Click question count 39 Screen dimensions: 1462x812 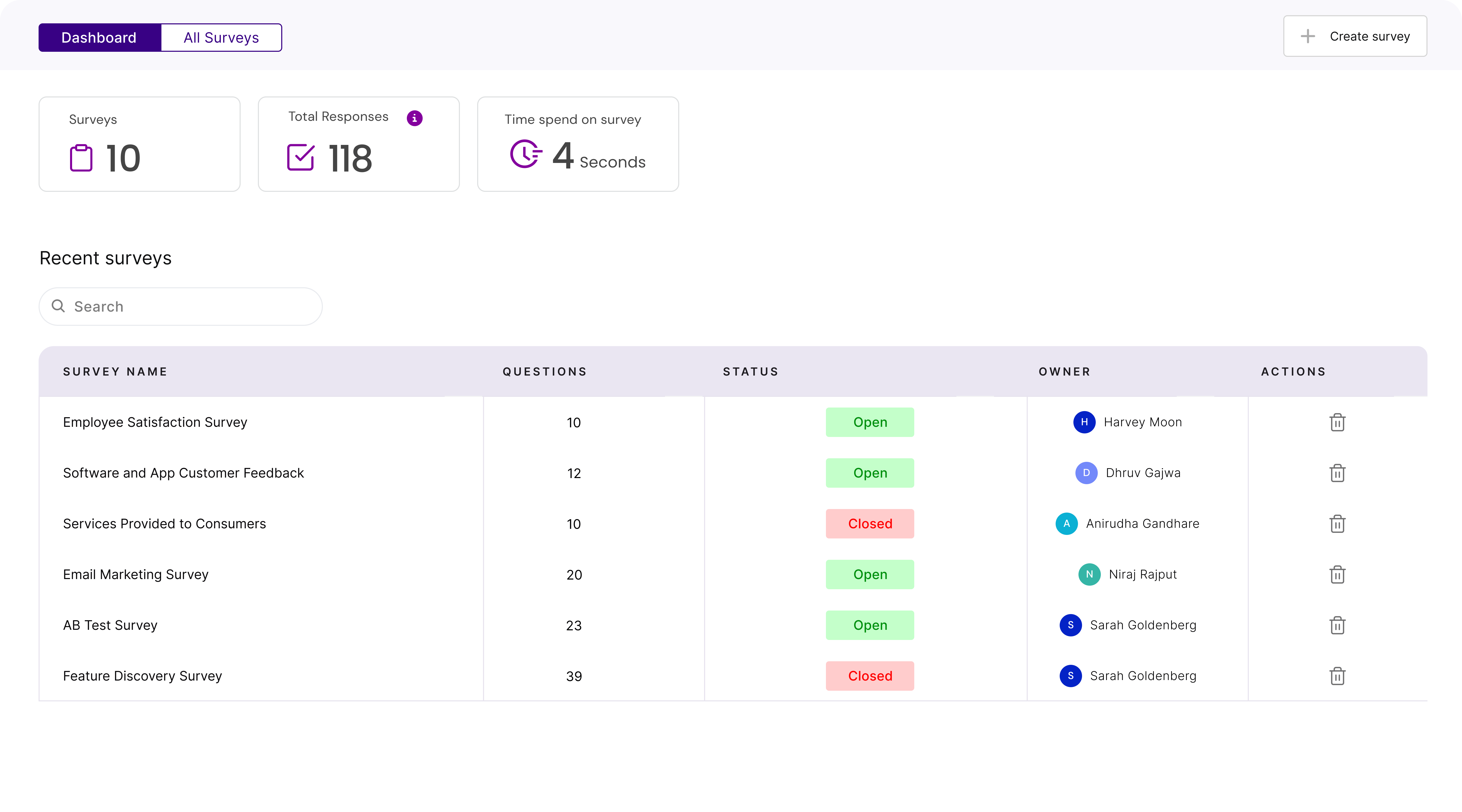[574, 676]
